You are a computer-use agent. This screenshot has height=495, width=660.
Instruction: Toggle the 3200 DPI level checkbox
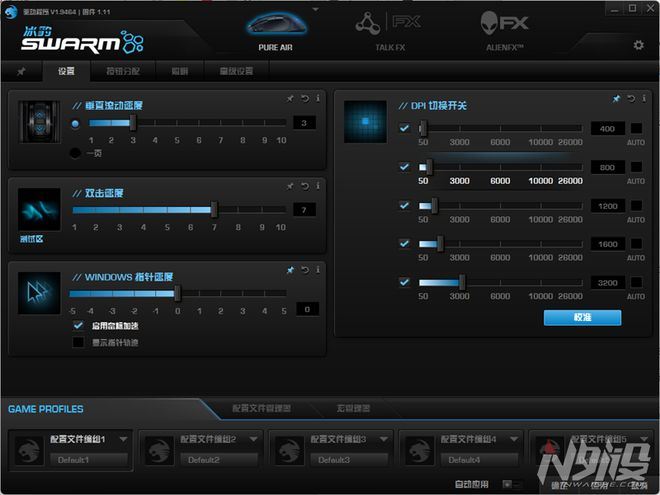pos(404,282)
